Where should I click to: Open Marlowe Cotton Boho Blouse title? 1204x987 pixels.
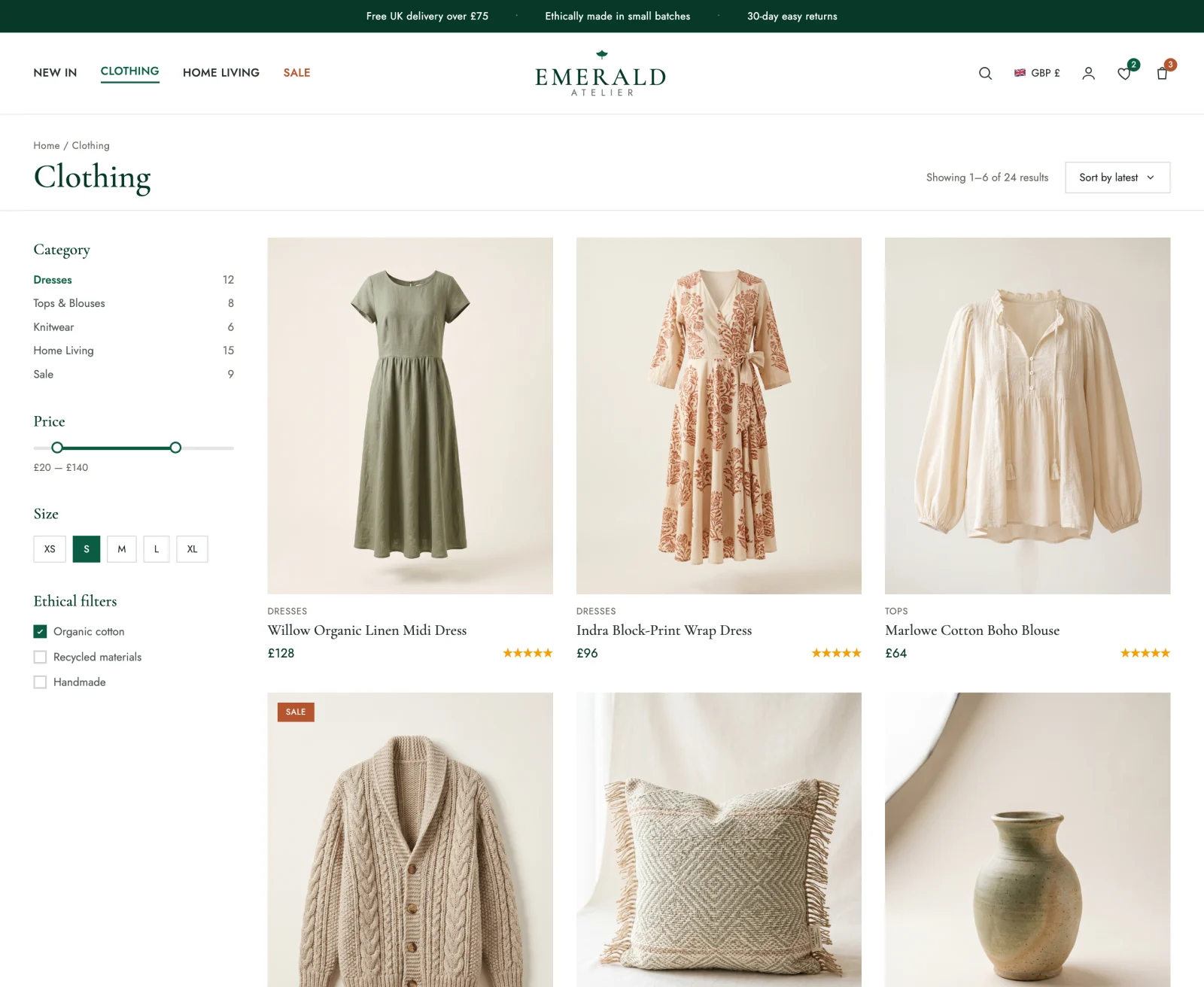972,630
